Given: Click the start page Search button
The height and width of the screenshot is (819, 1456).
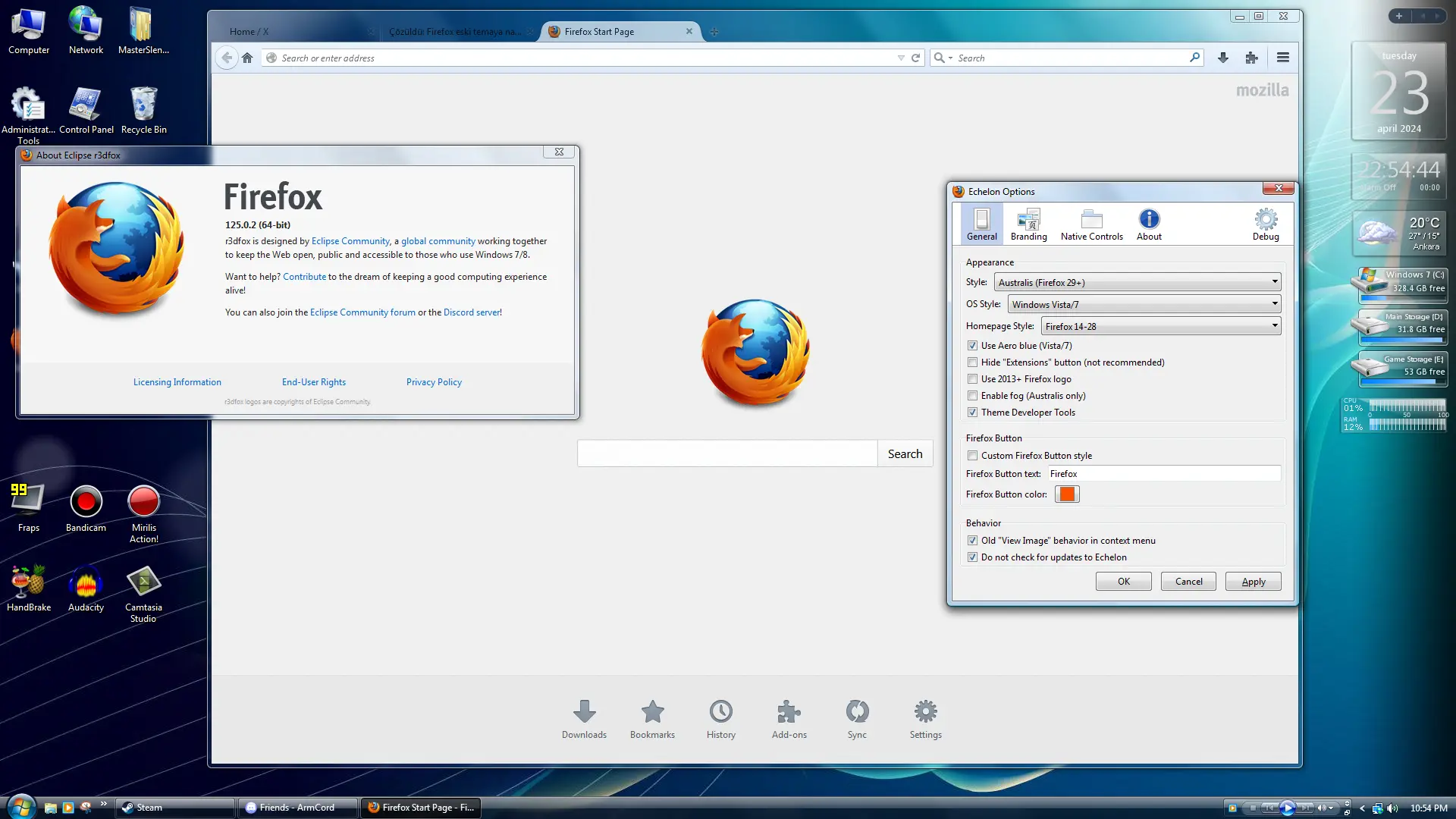Looking at the screenshot, I should [905, 453].
